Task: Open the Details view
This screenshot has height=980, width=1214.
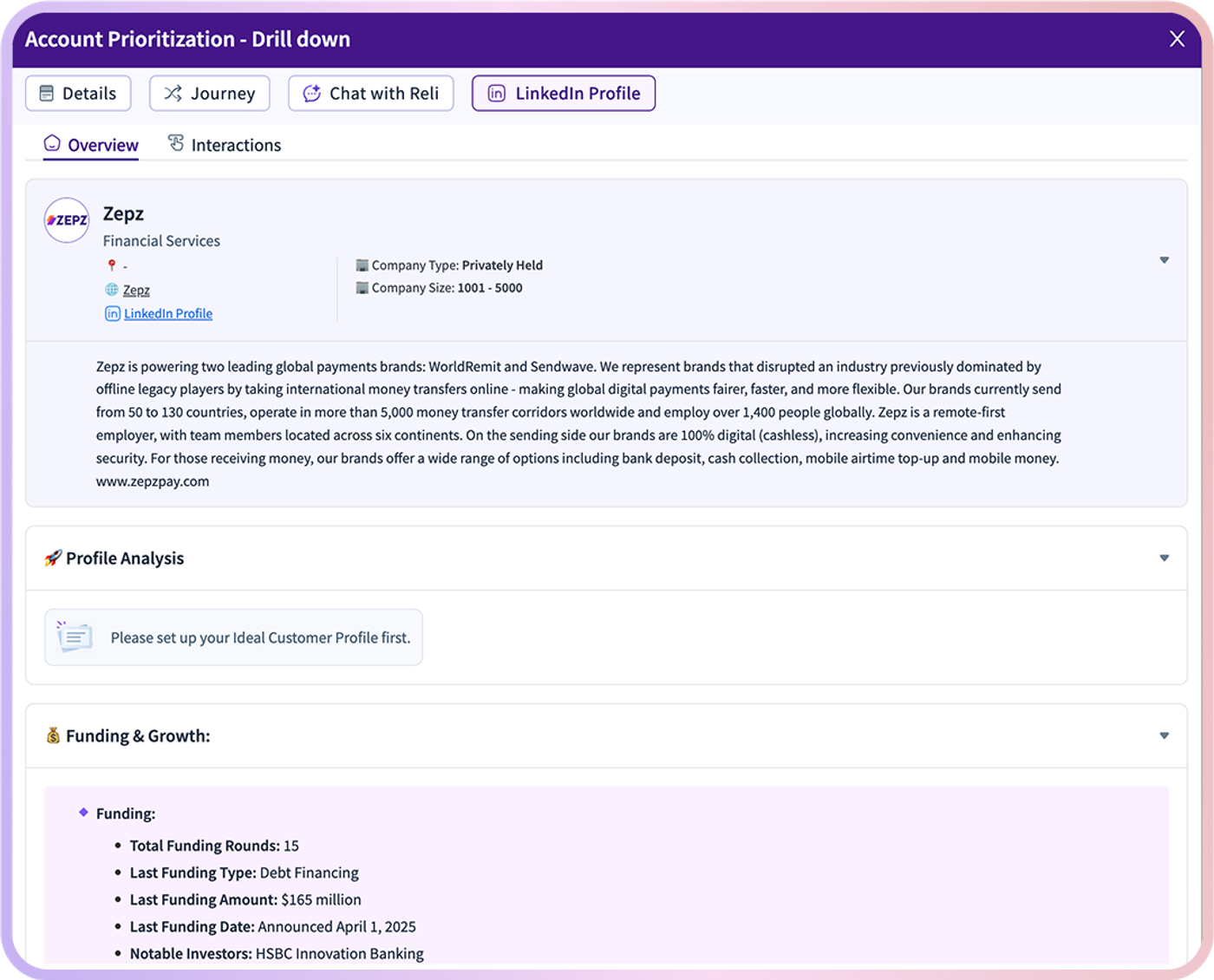Action: (78, 94)
